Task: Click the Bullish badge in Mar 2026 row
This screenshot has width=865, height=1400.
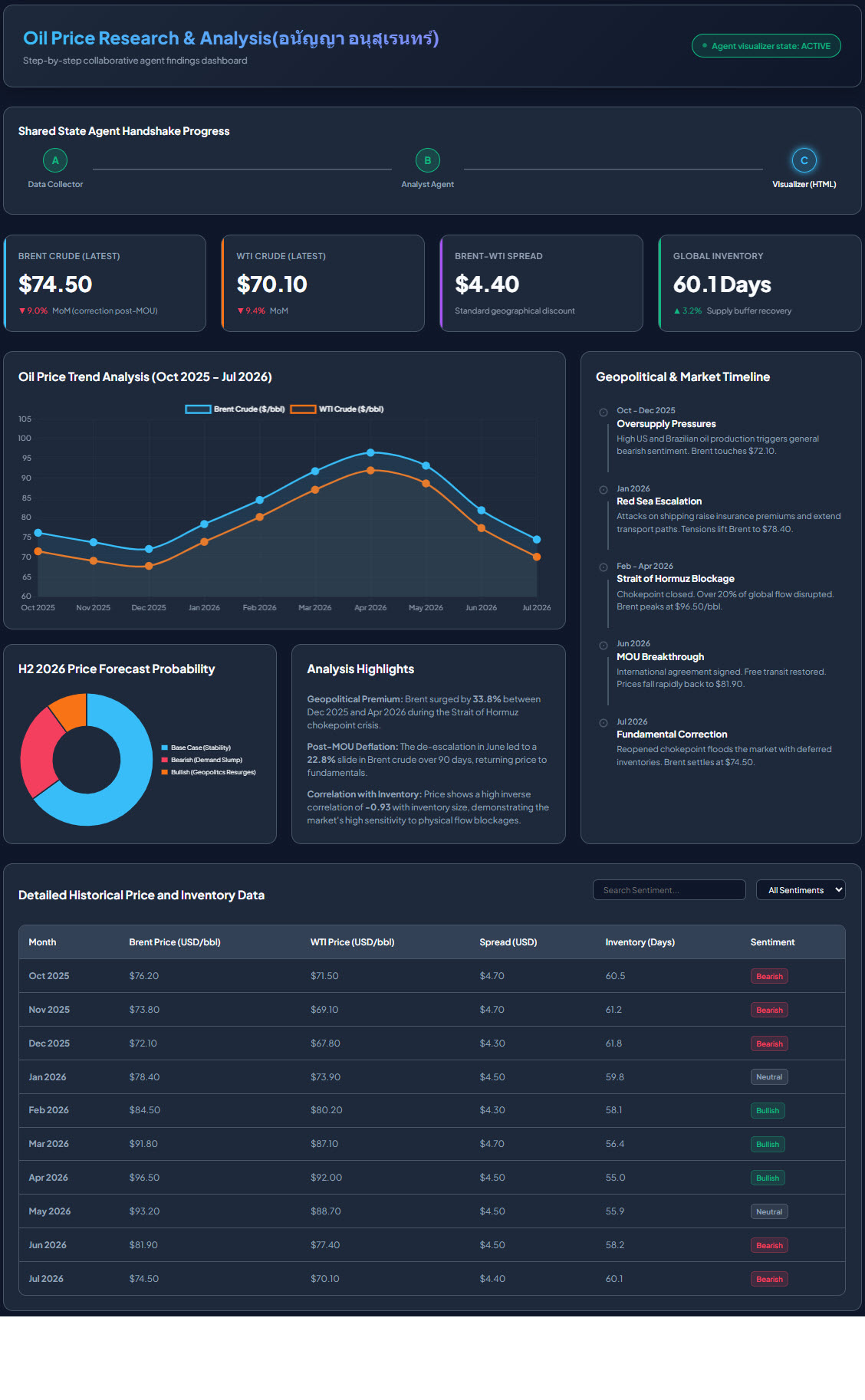Action: click(x=768, y=1145)
